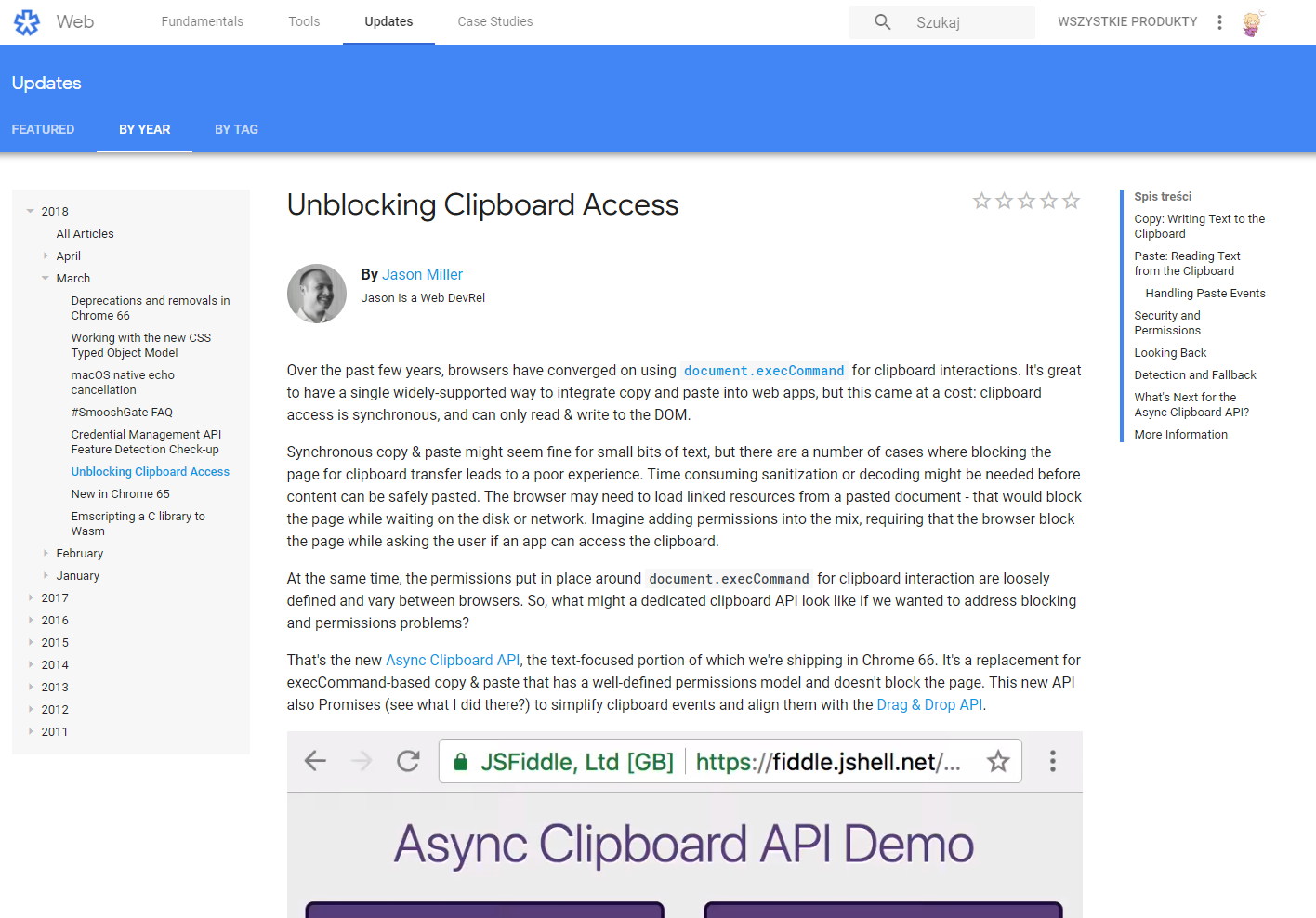Click the back arrow in demo browser image
This screenshot has height=918, width=1316.
pyautogui.click(x=316, y=761)
